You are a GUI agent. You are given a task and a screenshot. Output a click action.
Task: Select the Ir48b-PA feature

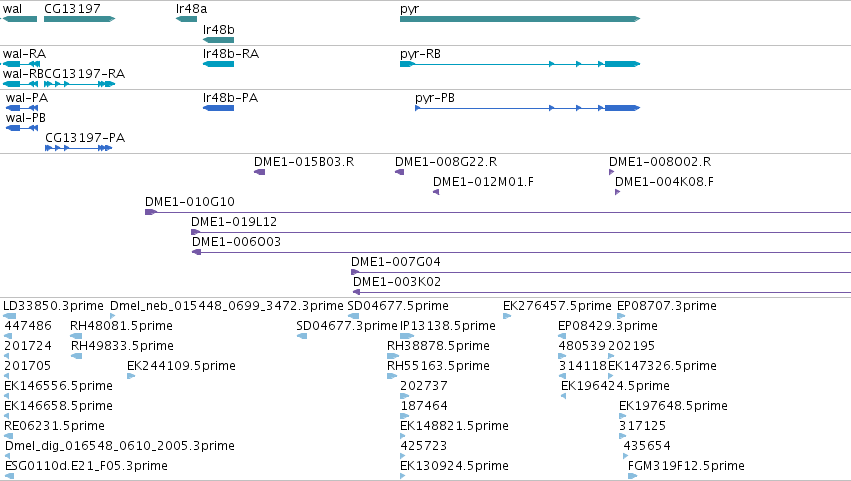[218, 108]
